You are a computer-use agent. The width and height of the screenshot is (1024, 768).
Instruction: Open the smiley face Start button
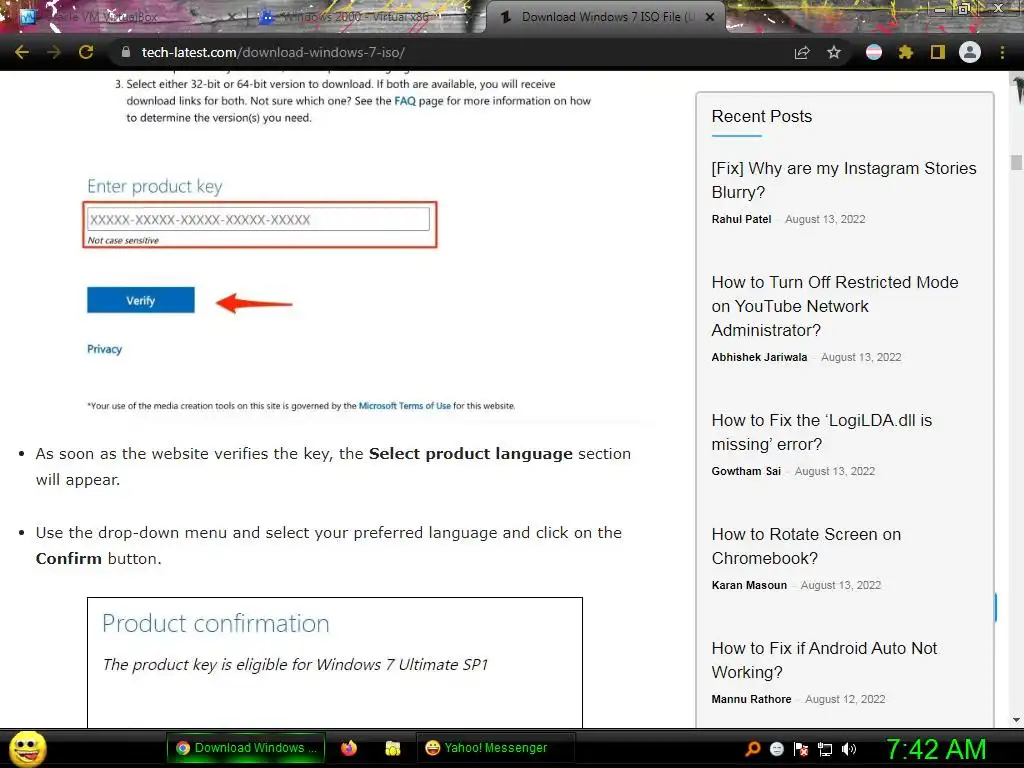point(27,748)
